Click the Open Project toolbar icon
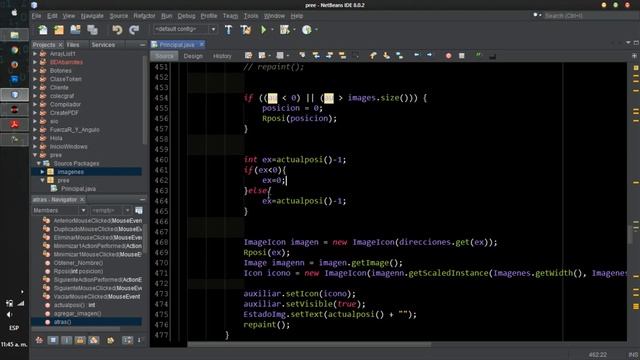This screenshot has height=360, width=640. coord(76,29)
